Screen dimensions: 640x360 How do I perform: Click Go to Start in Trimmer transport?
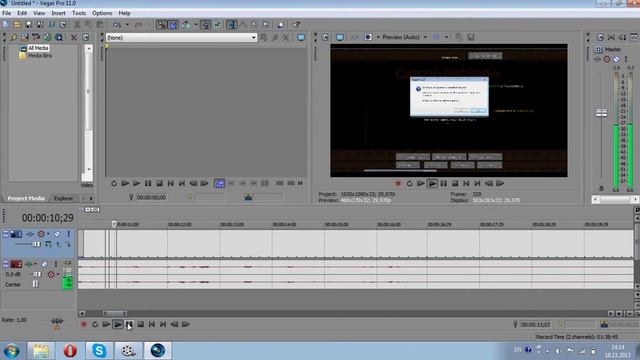pos(171,184)
